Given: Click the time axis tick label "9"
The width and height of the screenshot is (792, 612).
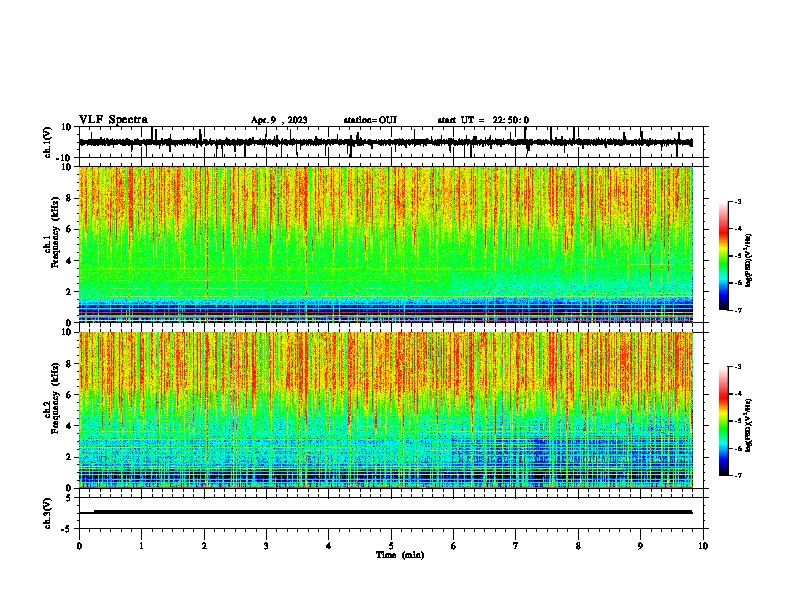Looking at the screenshot, I should pyautogui.click(x=640, y=546).
